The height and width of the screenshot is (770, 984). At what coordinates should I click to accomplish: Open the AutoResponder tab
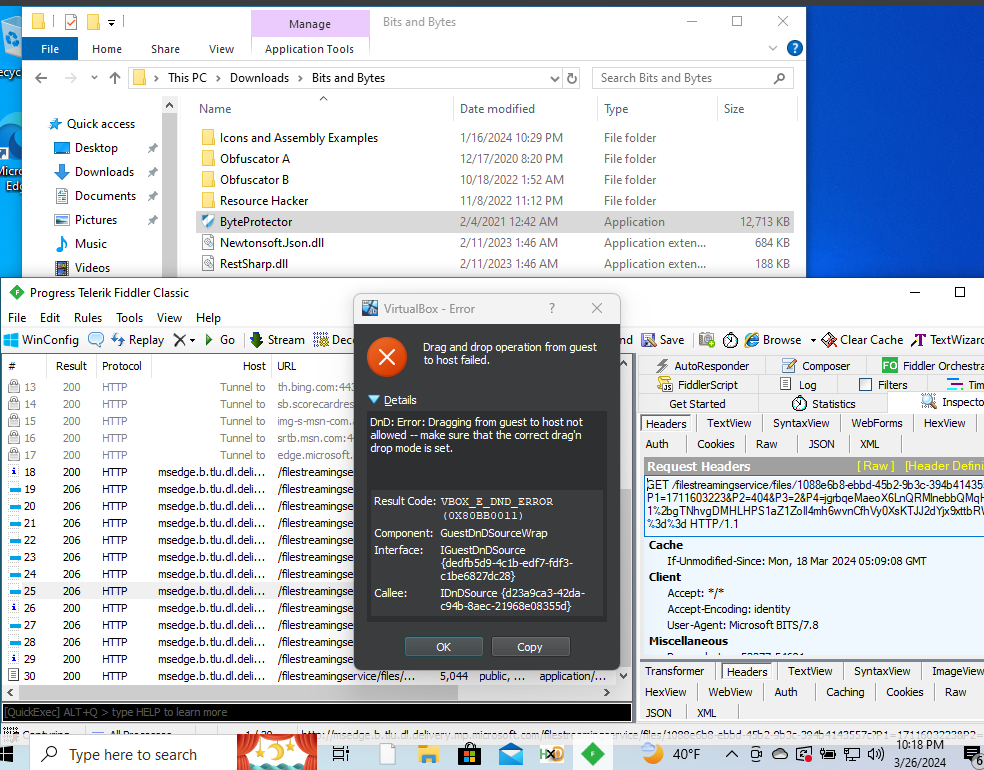[x=702, y=365]
